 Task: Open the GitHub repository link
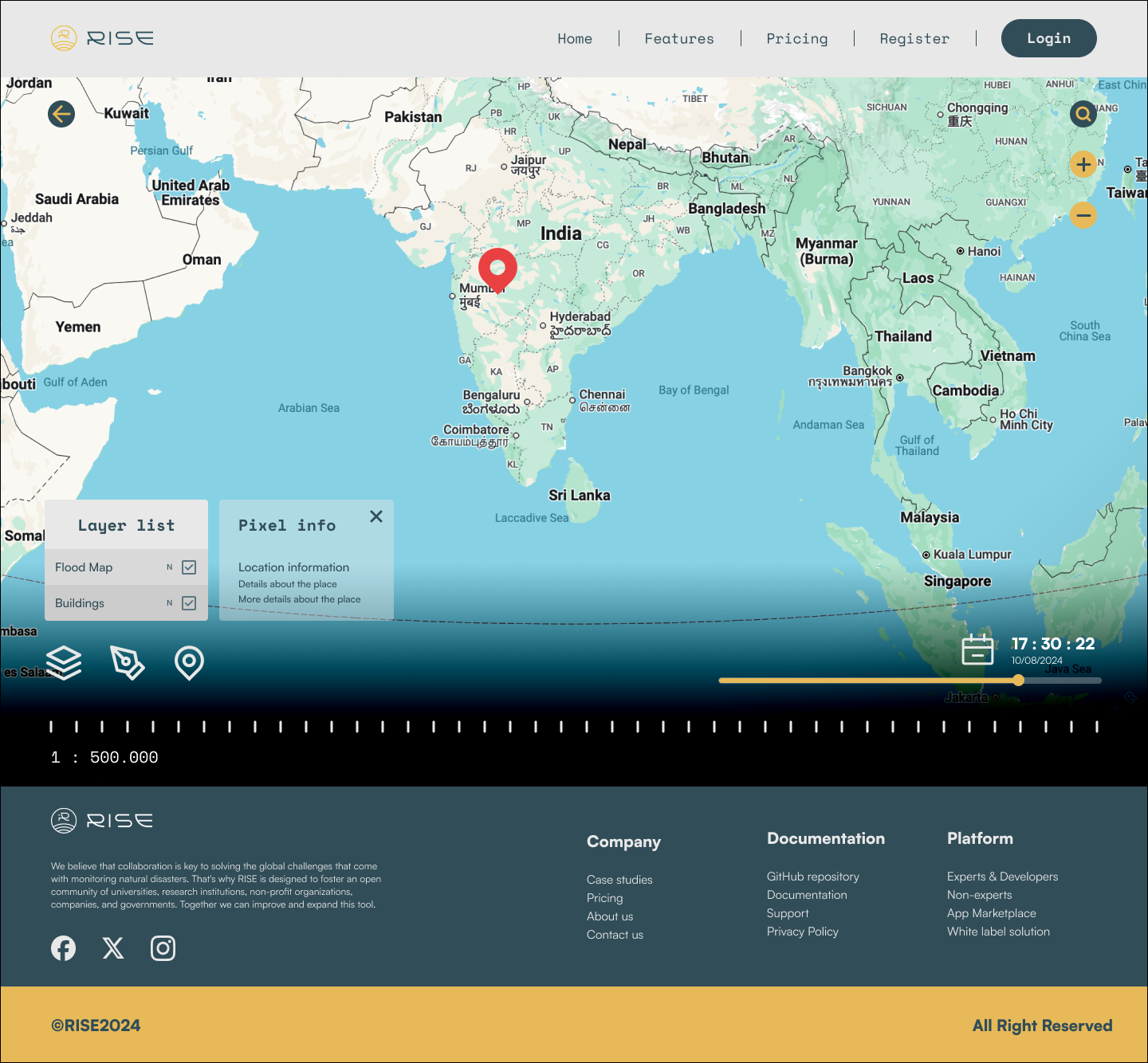tap(812, 877)
